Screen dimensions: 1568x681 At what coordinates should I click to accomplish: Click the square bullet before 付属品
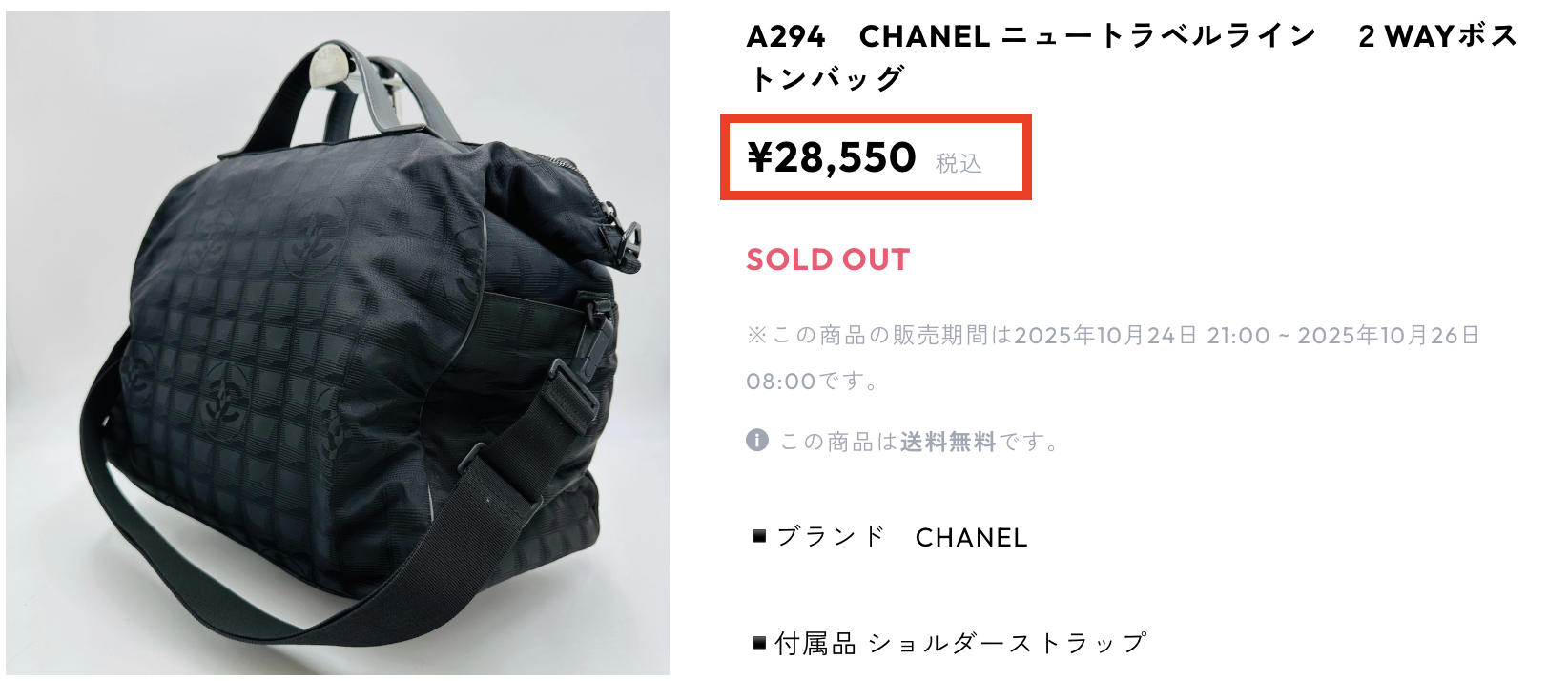point(760,643)
